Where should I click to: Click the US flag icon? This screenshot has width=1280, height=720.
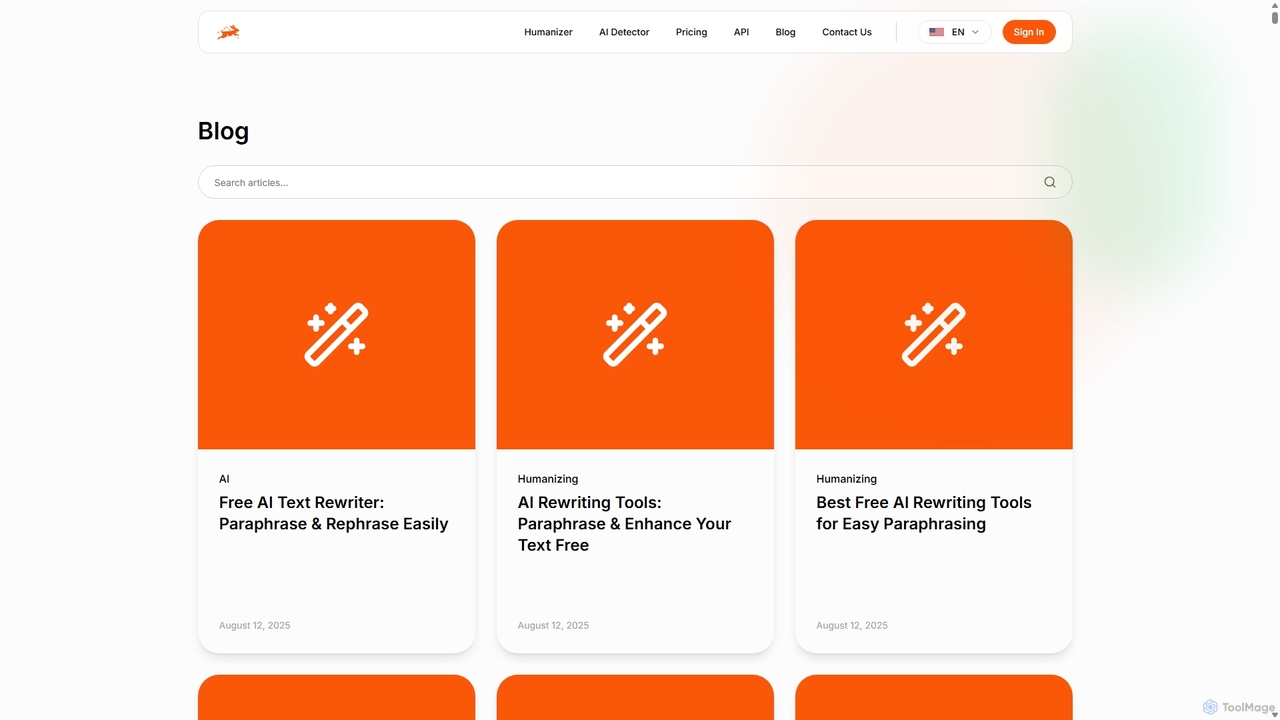(936, 32)
